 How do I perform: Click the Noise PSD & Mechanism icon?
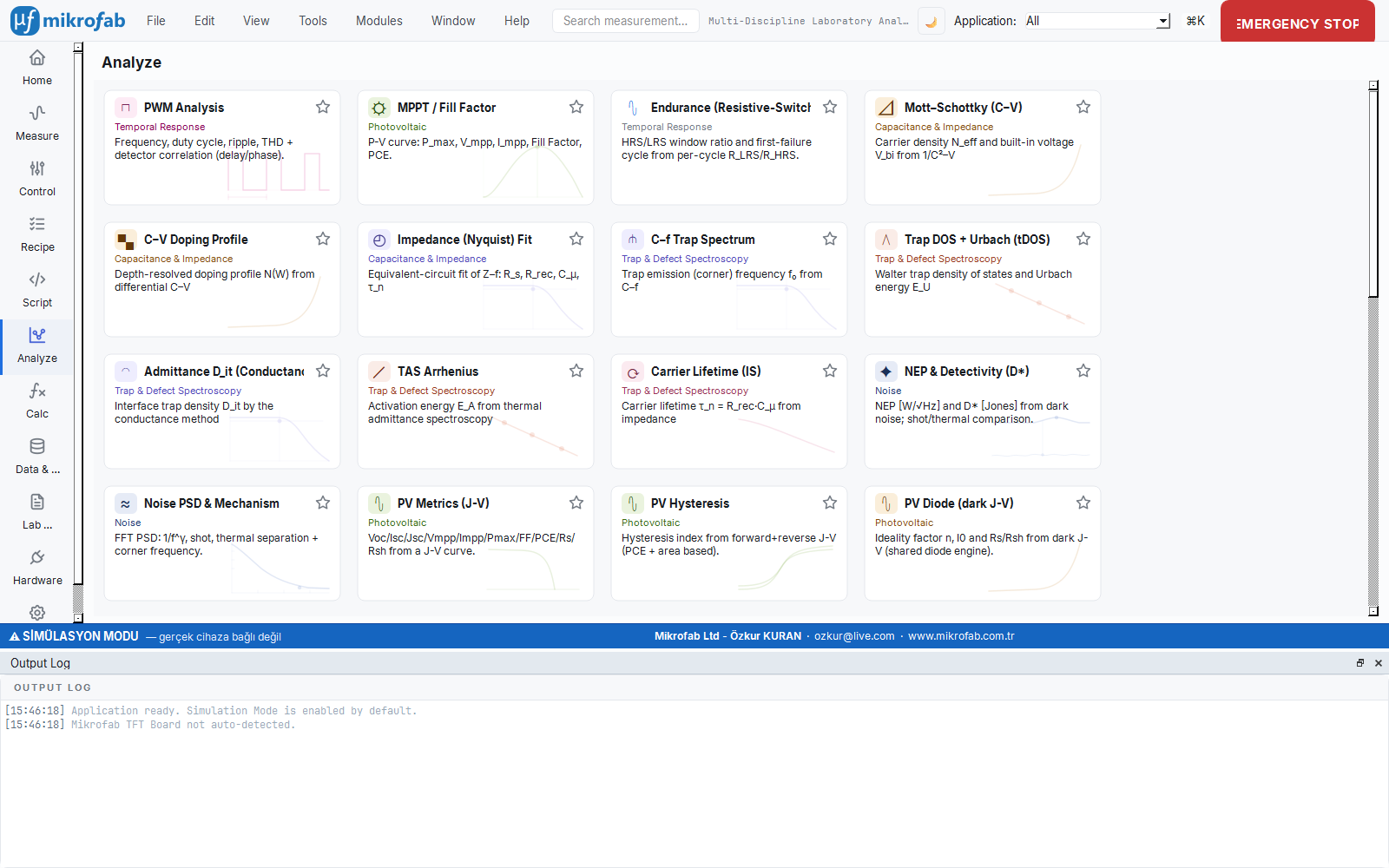[x=126, y=503]
